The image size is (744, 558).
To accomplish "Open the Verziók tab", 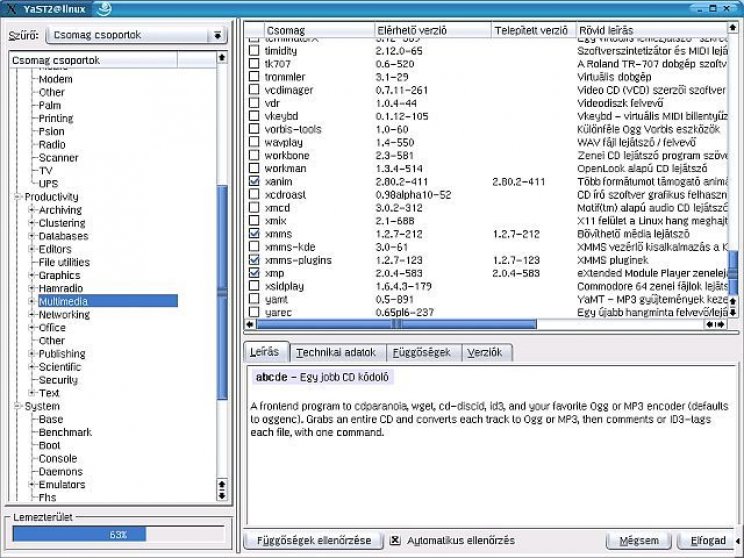I will (485, 353).
